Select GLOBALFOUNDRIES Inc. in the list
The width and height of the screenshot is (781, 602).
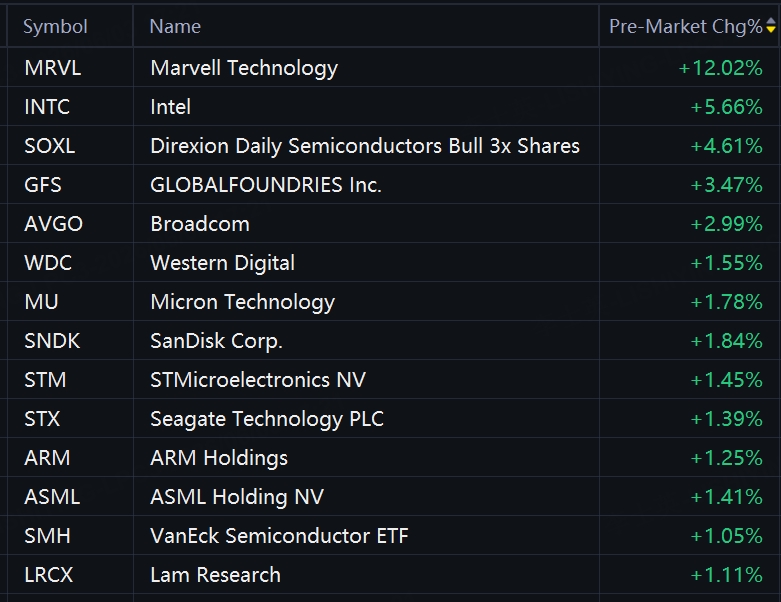pyautogui.click(x=266, y=185)
